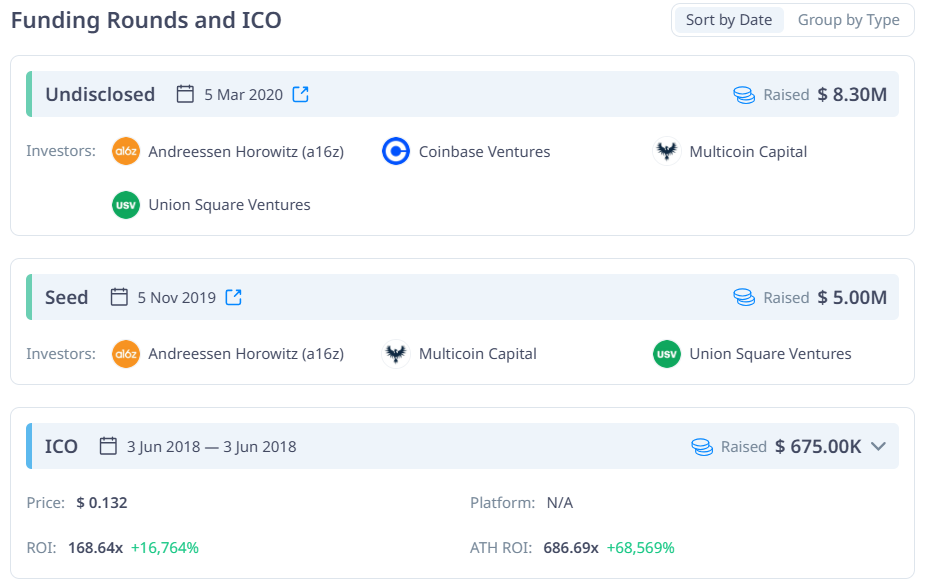Viewport: 925px width, 587px height.
Task: Switch to Sort by Date view
Action: click(729, 20)
